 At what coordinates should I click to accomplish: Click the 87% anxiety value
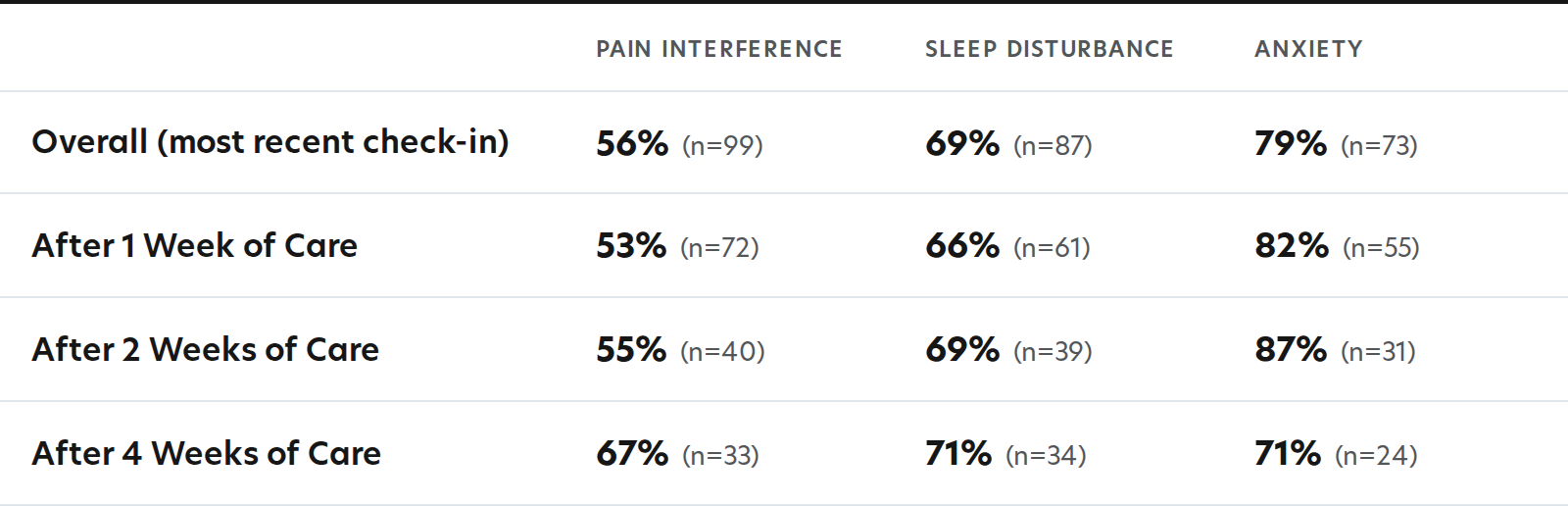tap(1291, 350)
